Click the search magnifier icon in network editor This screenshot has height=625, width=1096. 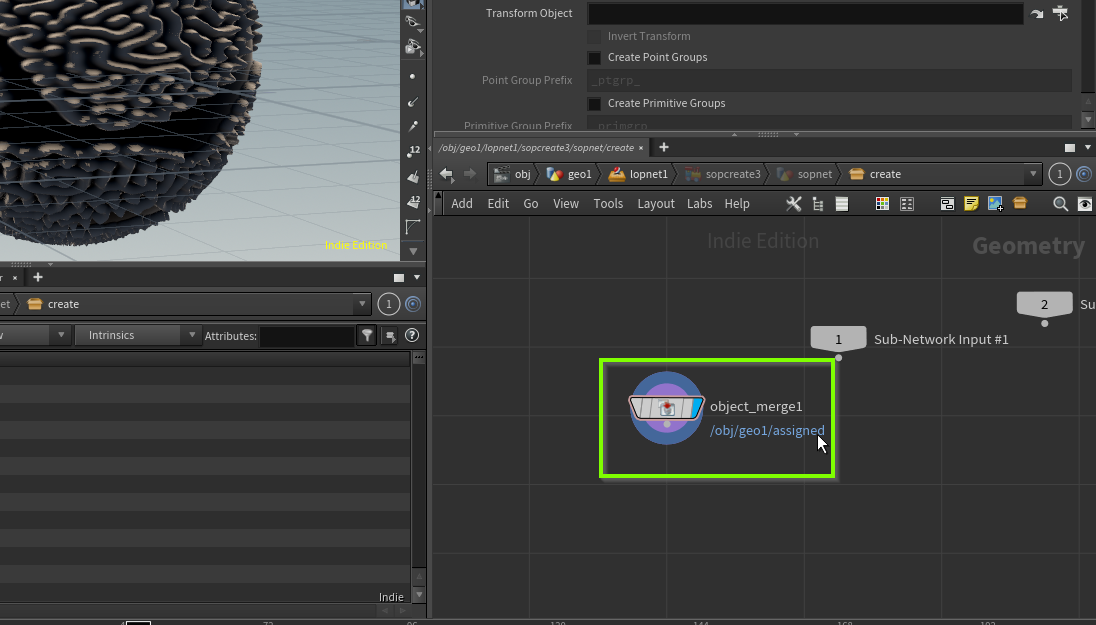(1061, 204)
